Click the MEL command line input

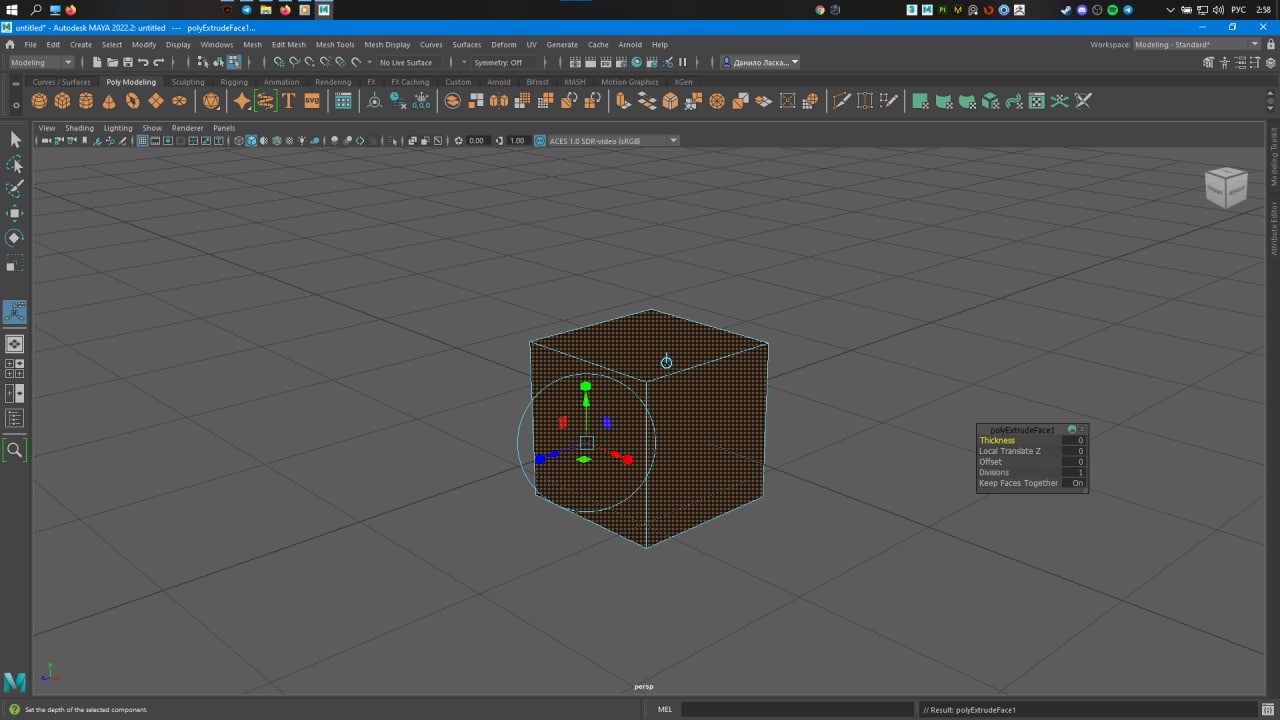click(797, 709)
